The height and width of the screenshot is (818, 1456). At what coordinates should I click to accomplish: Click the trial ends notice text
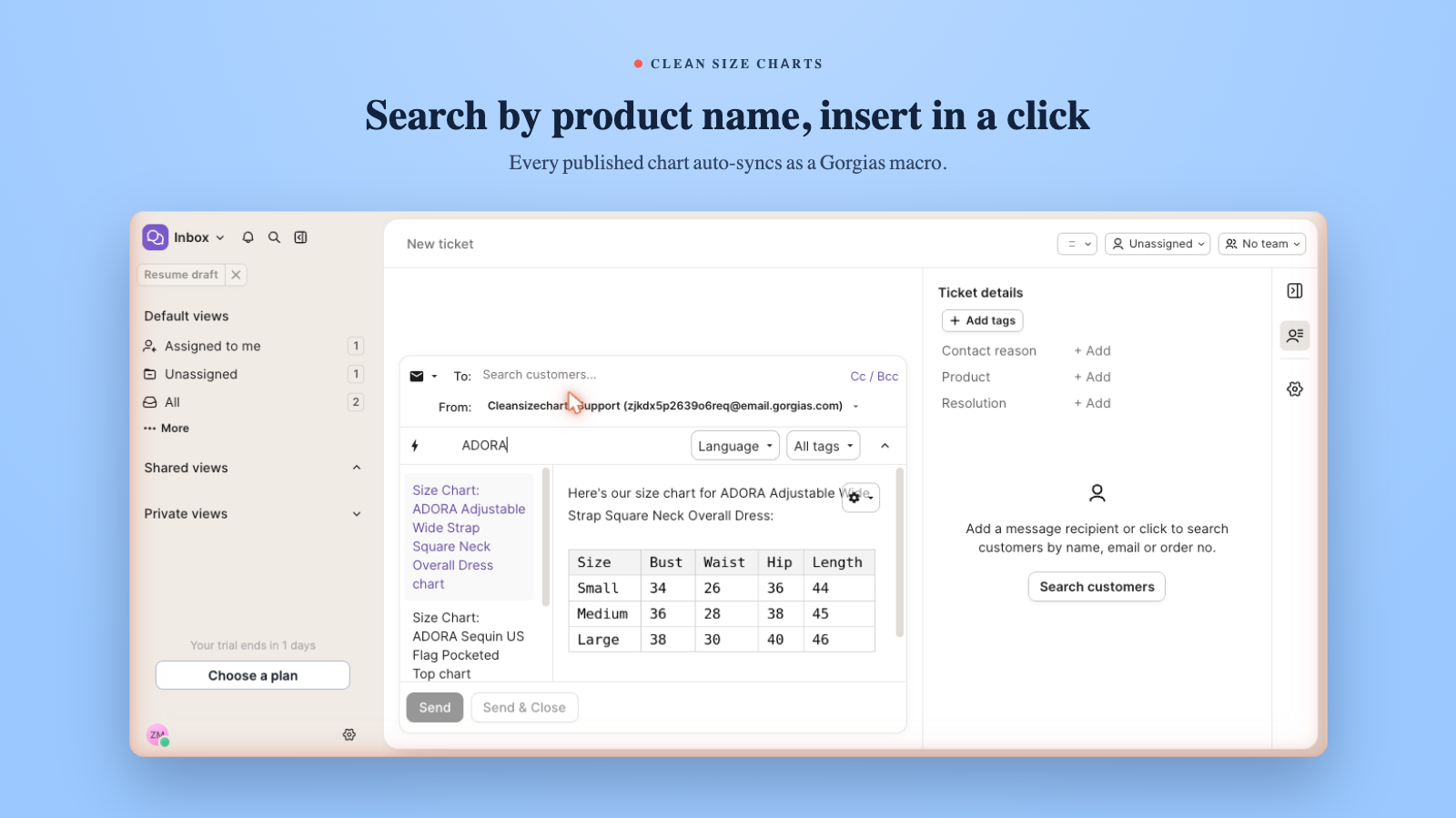click(x=253, y=646)
